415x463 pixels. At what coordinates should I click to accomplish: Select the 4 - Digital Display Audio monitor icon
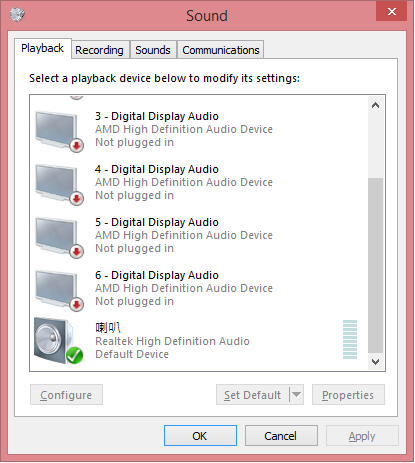pyautogui.click(x=59, y=184)
